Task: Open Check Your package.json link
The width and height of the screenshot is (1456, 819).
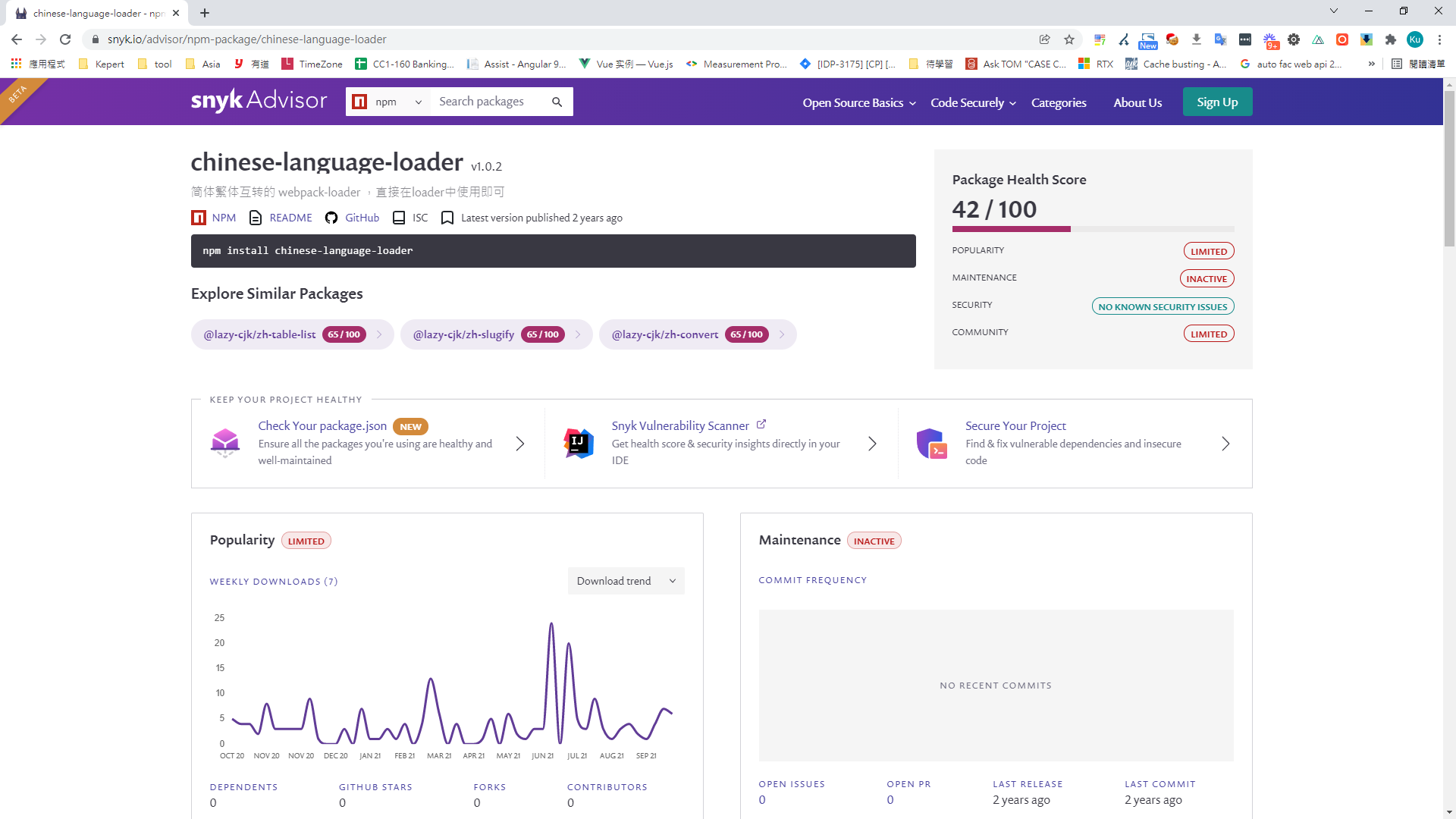Action: pos(322,425)
